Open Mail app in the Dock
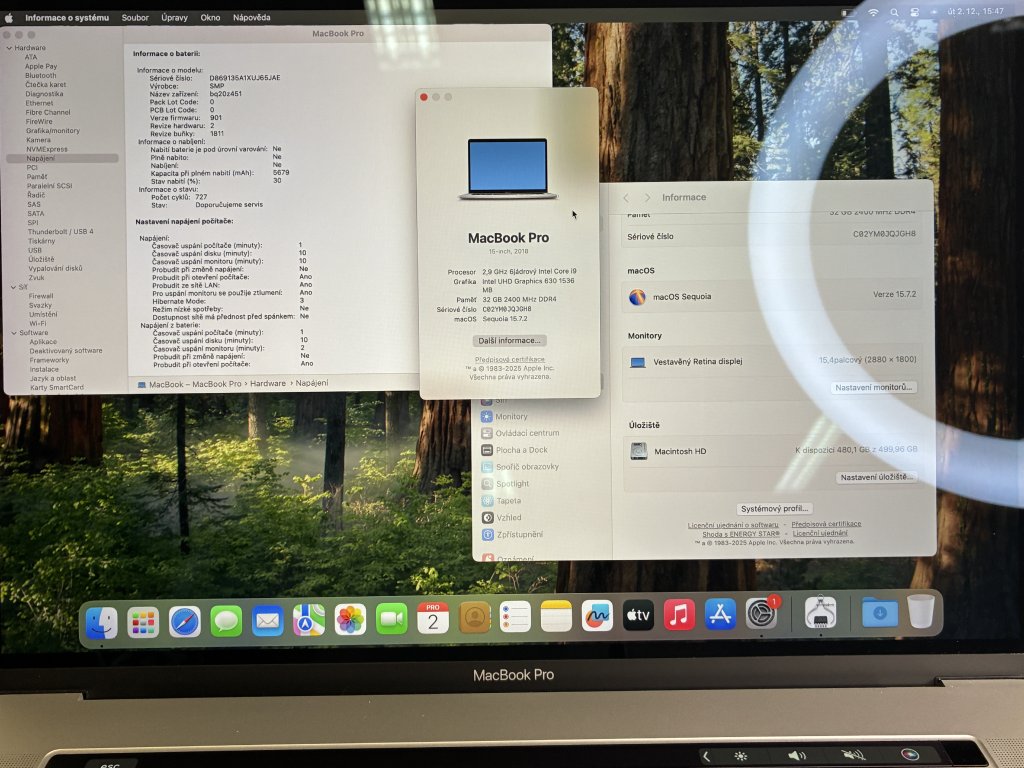 pyautogui.click(x=267, y=620)
